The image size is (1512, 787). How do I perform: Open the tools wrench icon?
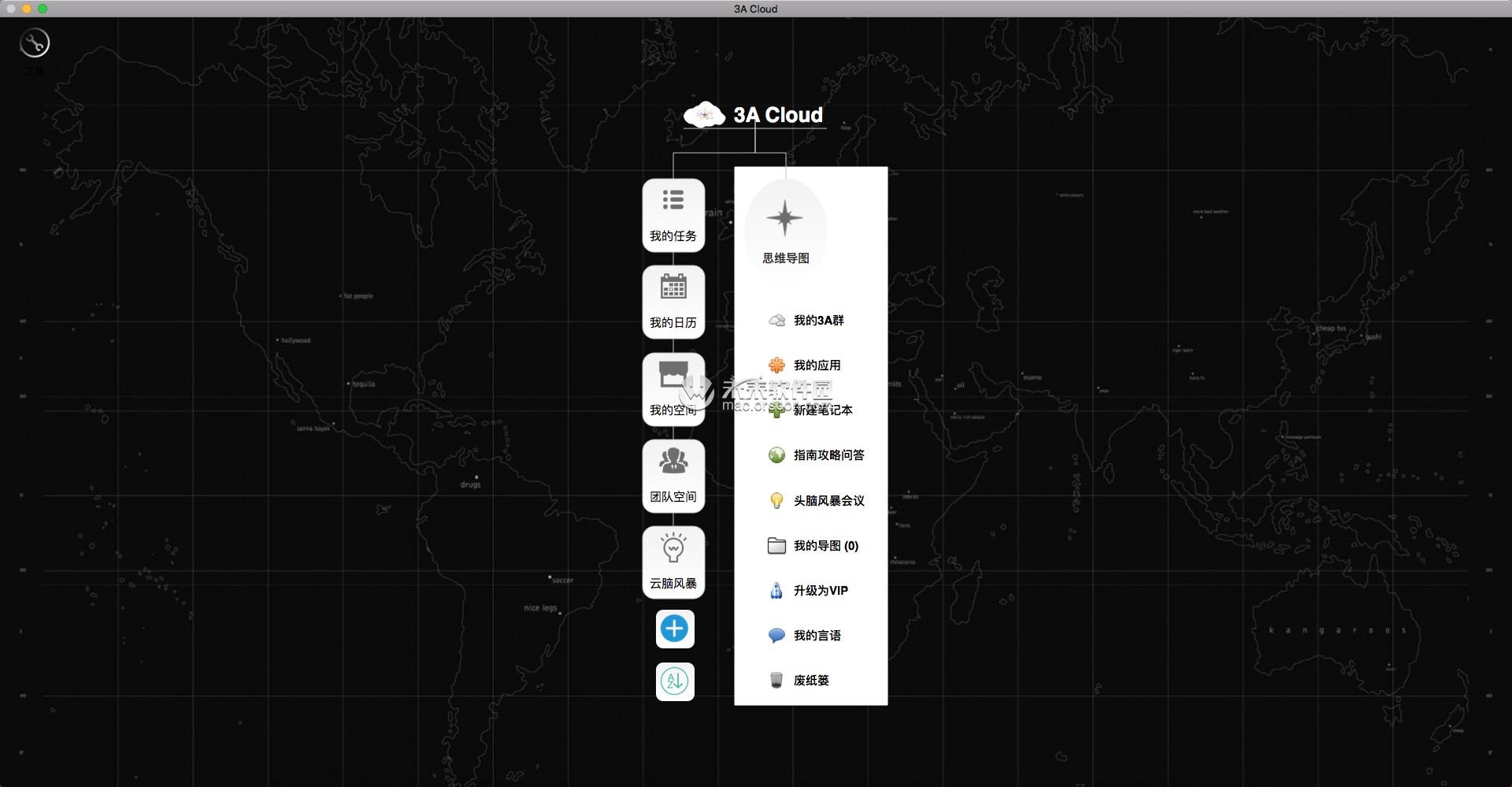[x=35, y=43]
